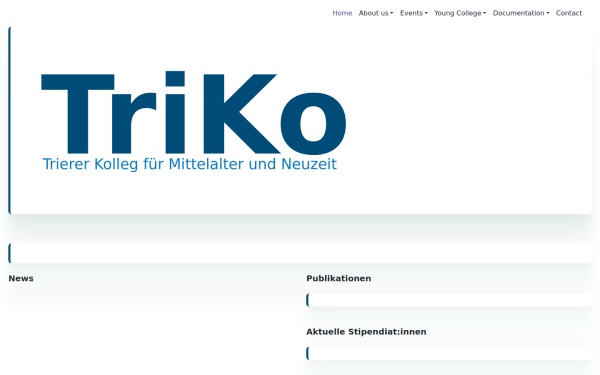
Task: Select the Publikationen heading
Action: pyautogui.click(x=339, y=278)
